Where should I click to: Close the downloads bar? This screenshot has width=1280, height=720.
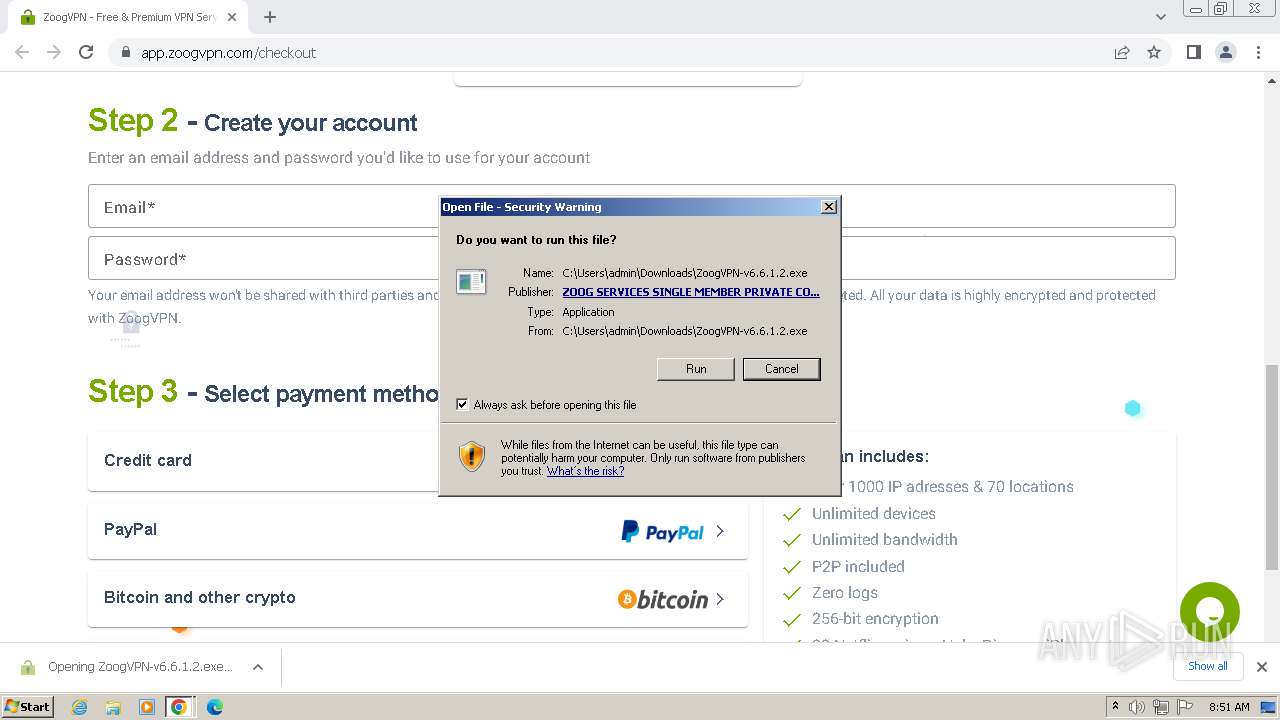click(1262, 667)
